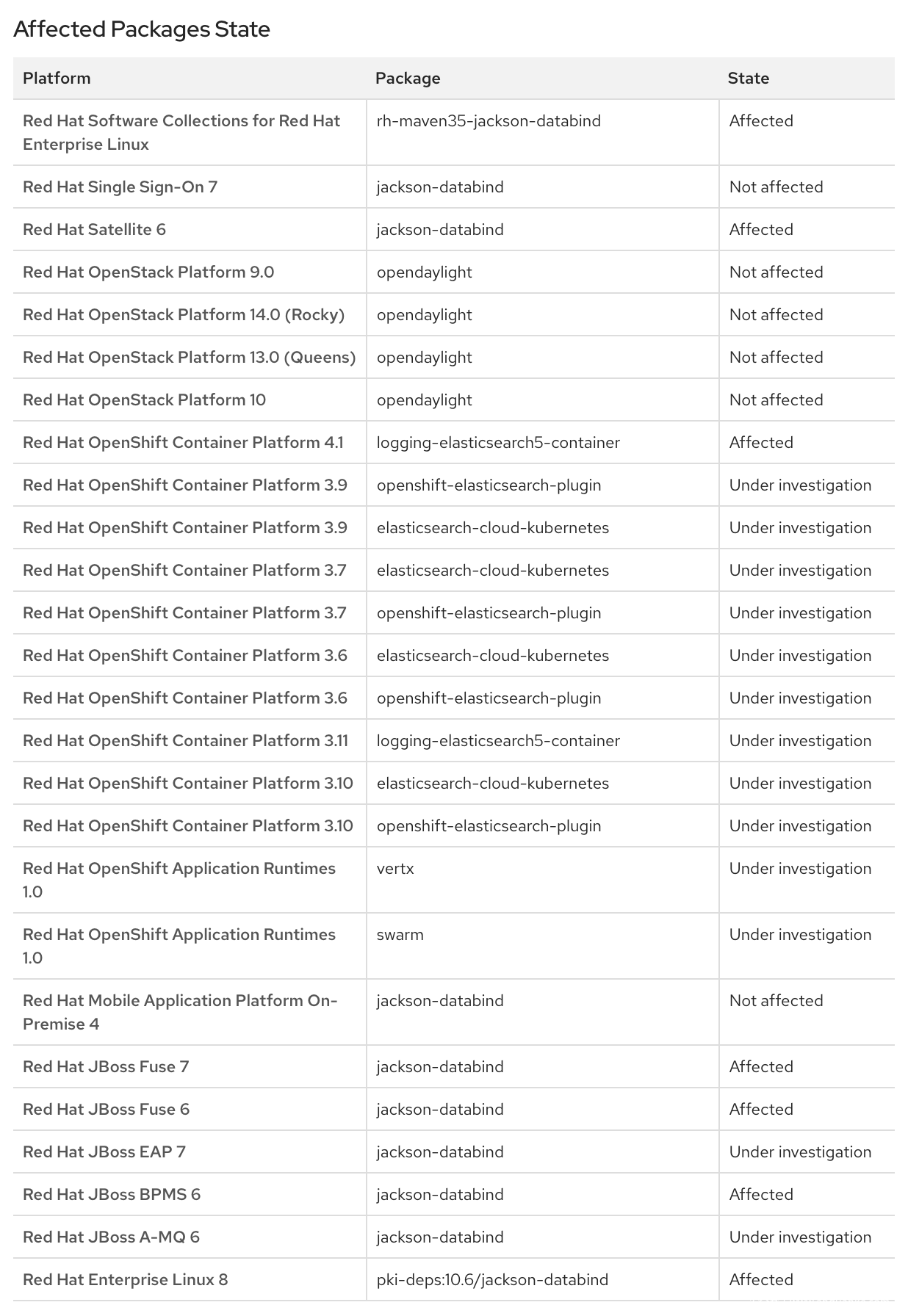Click Red Hat Enterprise Linux 8 platform
Viewport: 908px width, 1316px height.
coord(125,1280)
